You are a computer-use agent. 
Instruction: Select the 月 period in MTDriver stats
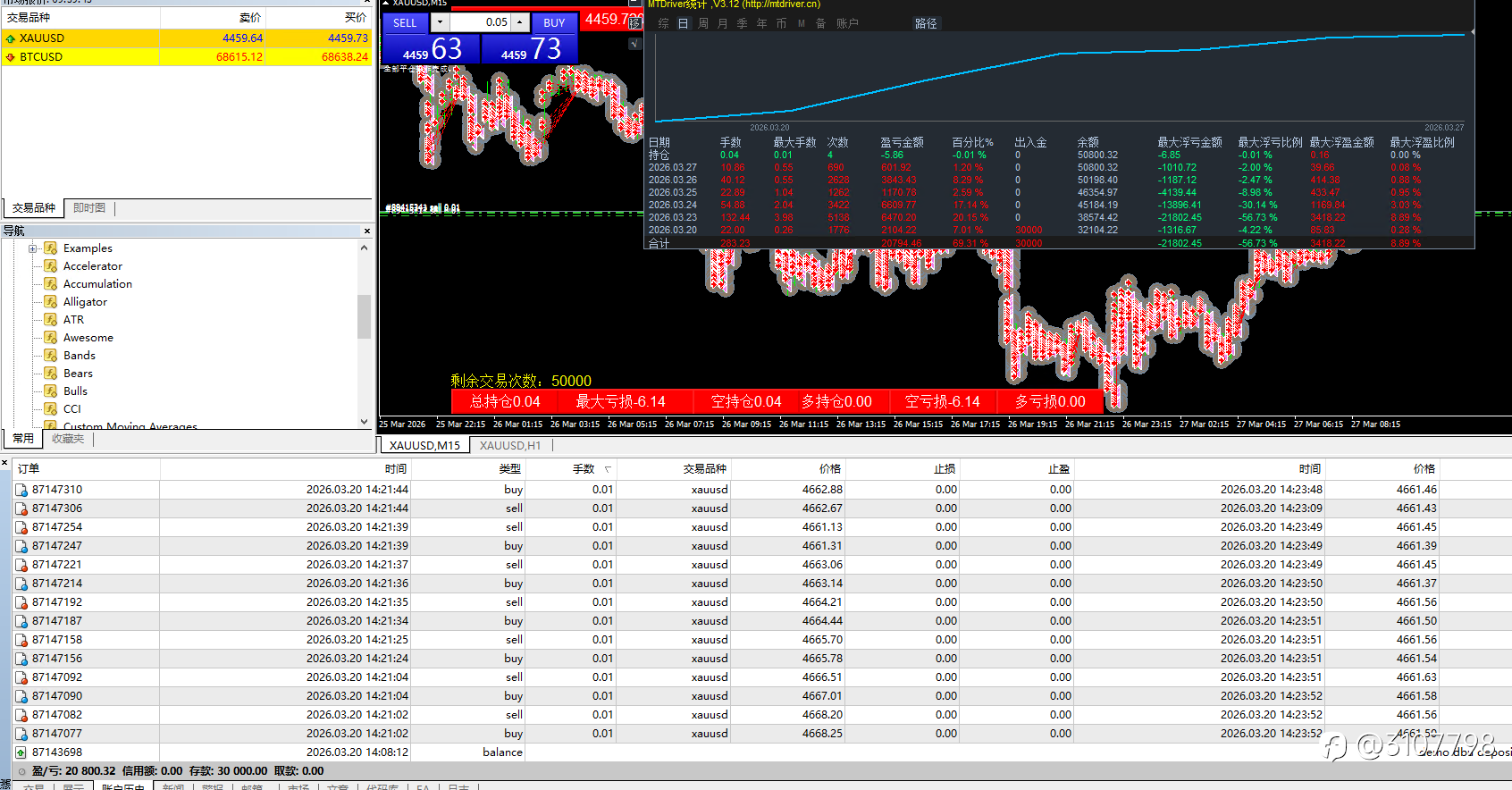pyautogui.click(x=723, y=23)
